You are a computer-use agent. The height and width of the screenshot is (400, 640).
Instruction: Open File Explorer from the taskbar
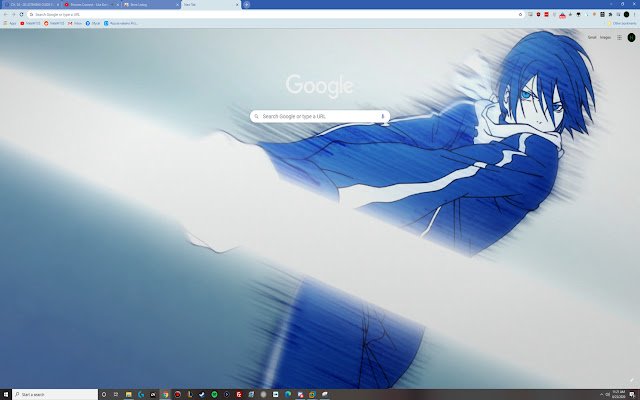(x=129, y=394)
